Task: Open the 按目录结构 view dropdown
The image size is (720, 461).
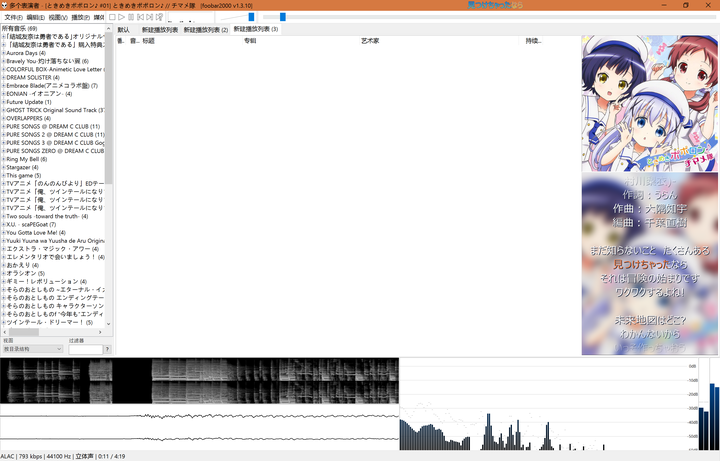Action: [x=33, y=349]
